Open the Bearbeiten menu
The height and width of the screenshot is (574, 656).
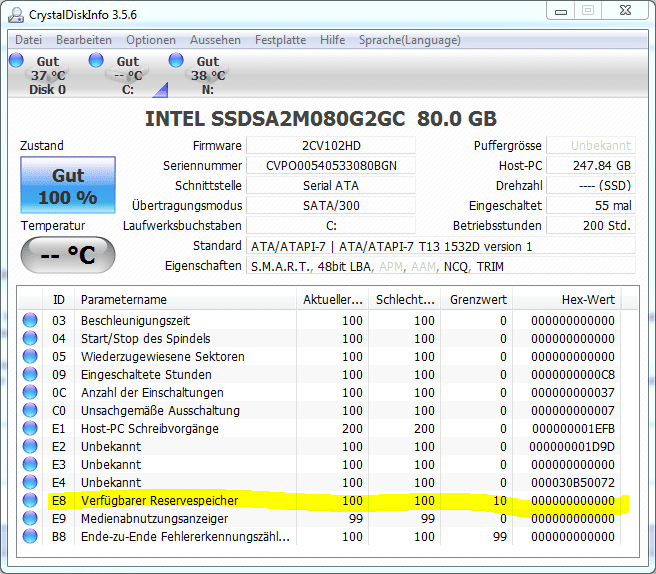coord(84,40)
